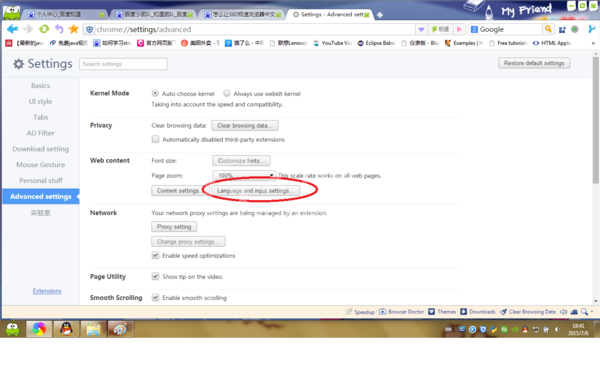600x380 pixels.
Task: Click the status bar speaker mute icon
Action: (x=563, y=312)
